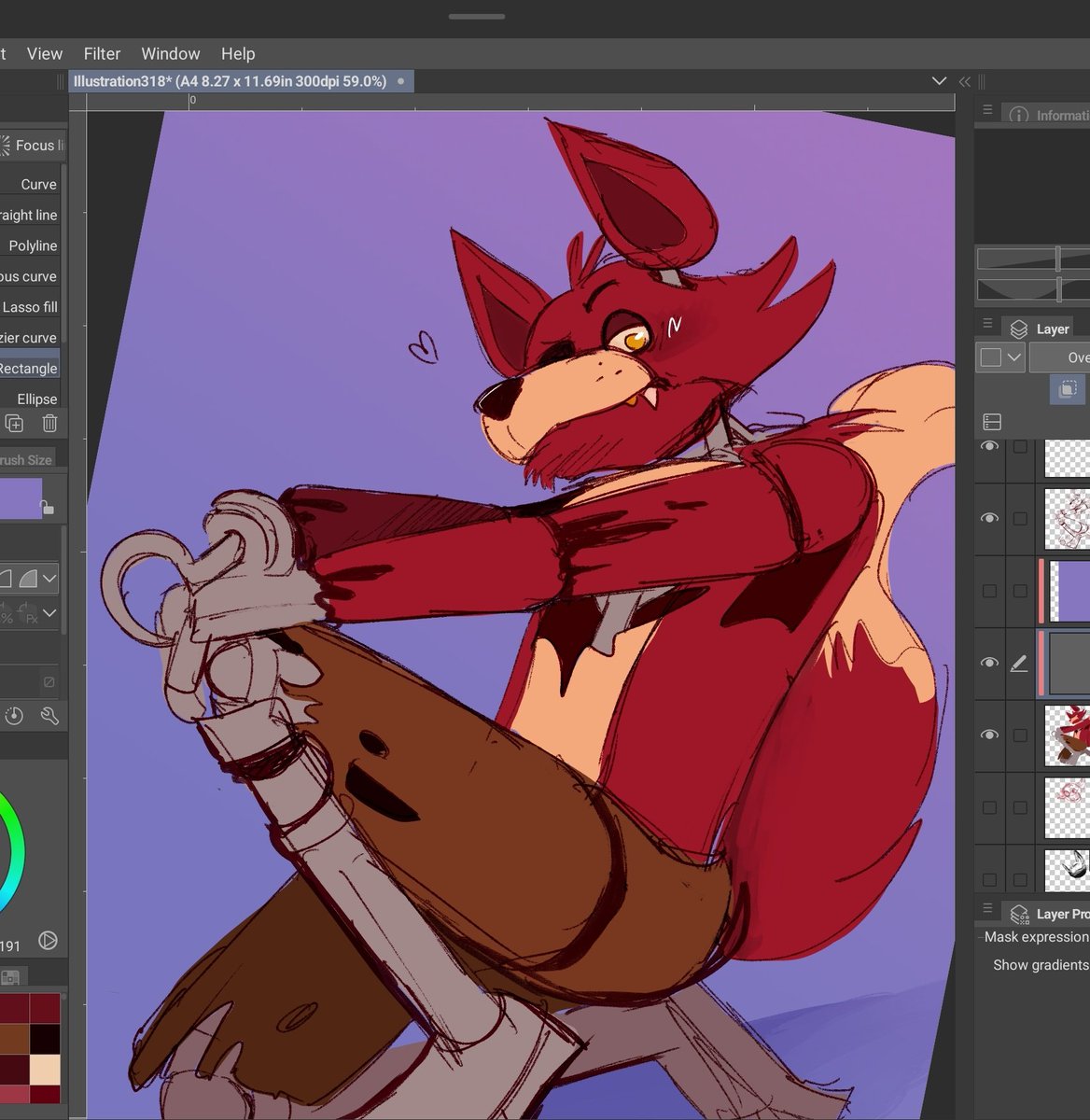The height and width of the screenshot is (1120, 1090).
Task: Open the Brush Size palette tab
Action: (x=28, y=459)
